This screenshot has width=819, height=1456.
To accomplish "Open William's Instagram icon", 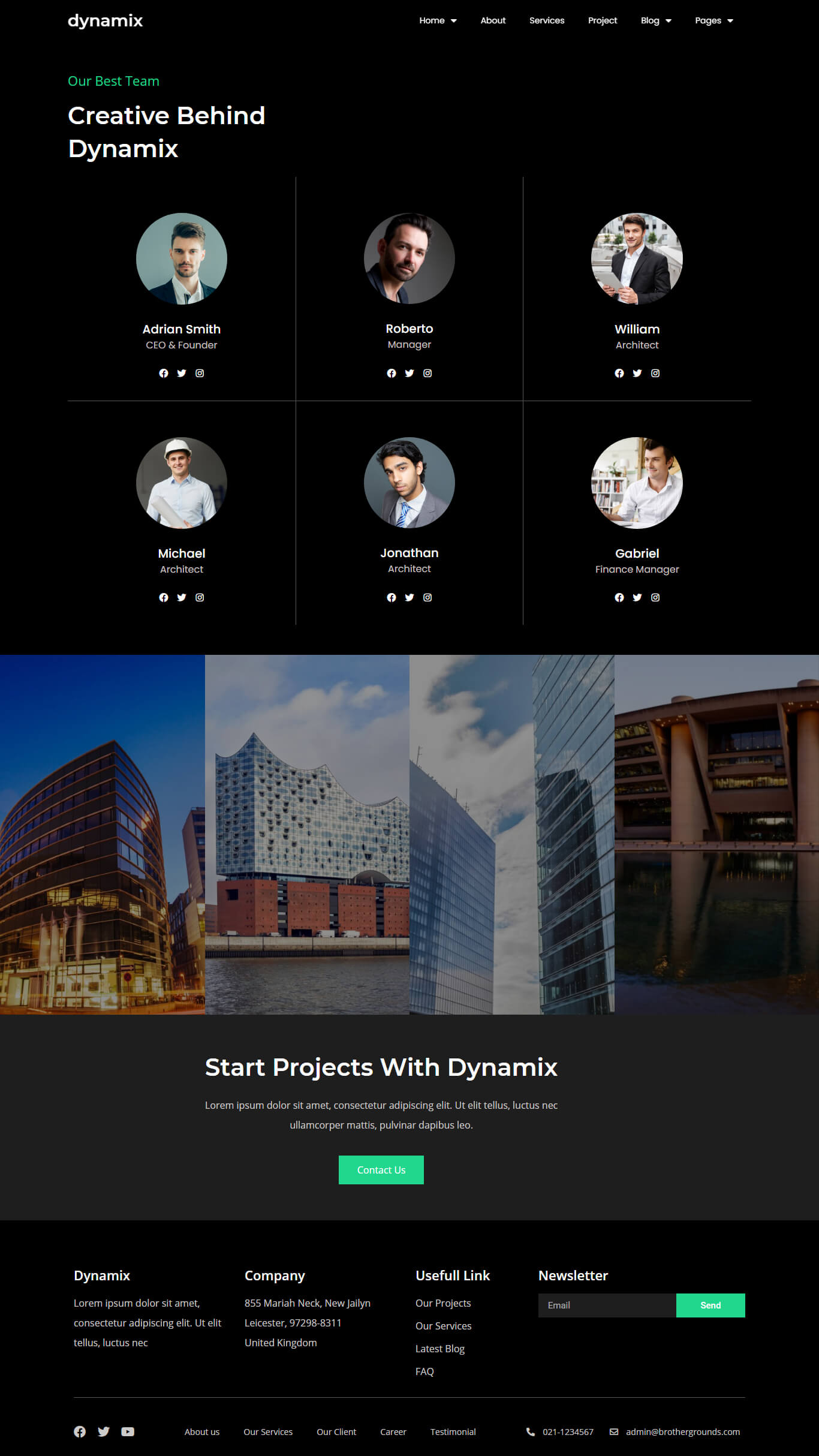I will (x=655, y=373).
